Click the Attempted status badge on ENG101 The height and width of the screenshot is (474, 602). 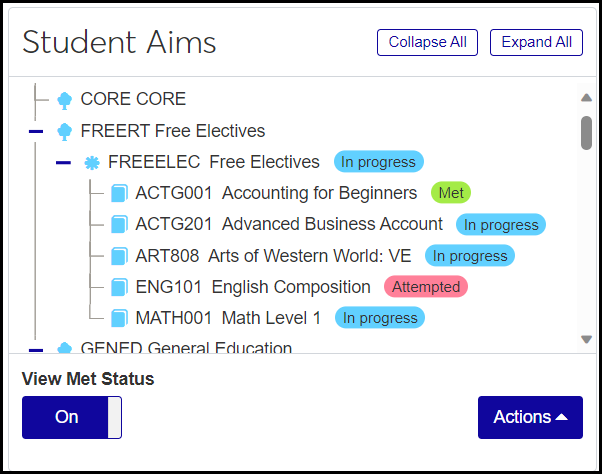click(x=426, y=287)
